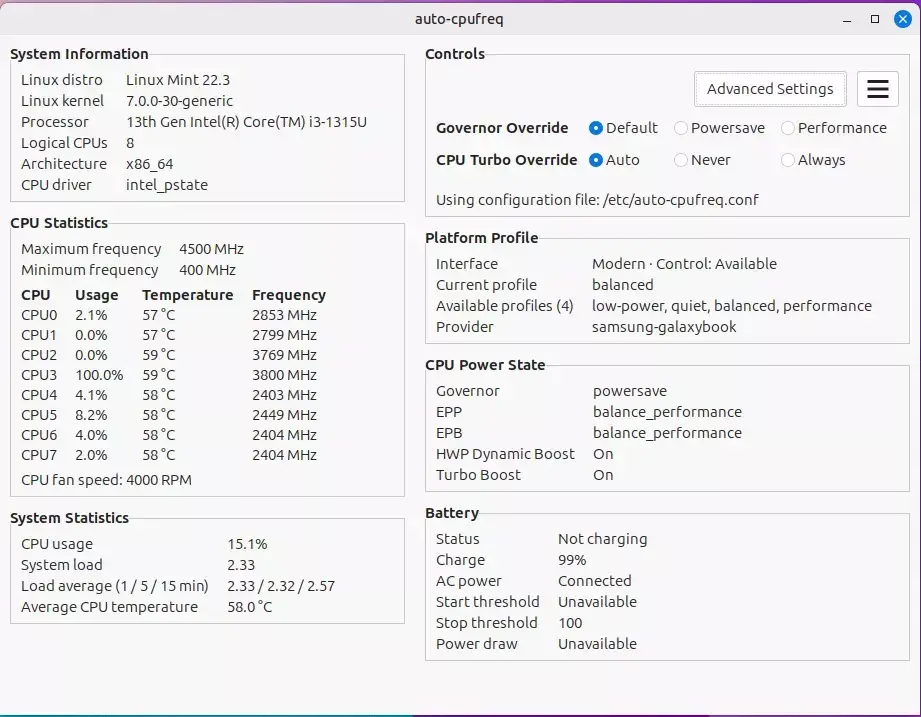Click CPU0 frequency 2853 MHz
921x717 pixels.
tap(284, 315)
